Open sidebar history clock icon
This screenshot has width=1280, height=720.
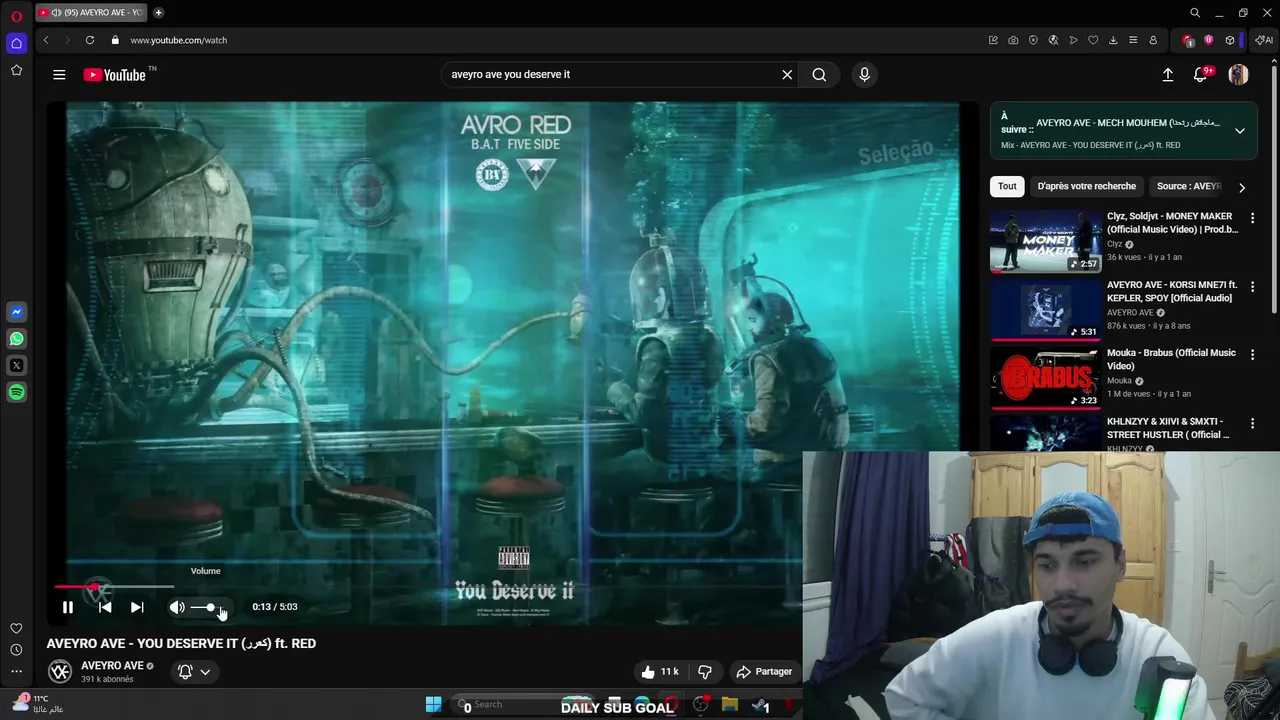pyautogui.click(x=16, y=649)
